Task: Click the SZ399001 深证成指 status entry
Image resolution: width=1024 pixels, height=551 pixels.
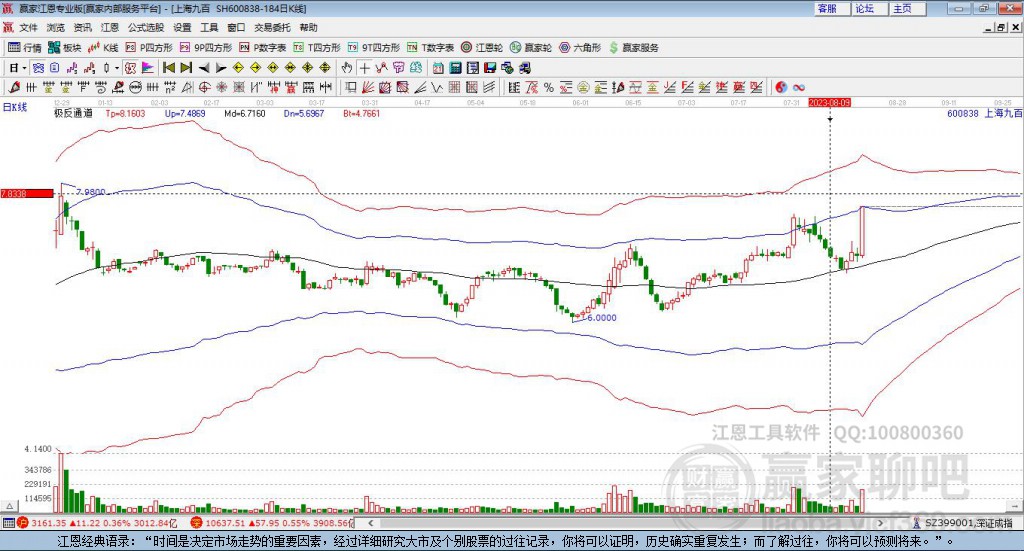Action: point(962,523)
